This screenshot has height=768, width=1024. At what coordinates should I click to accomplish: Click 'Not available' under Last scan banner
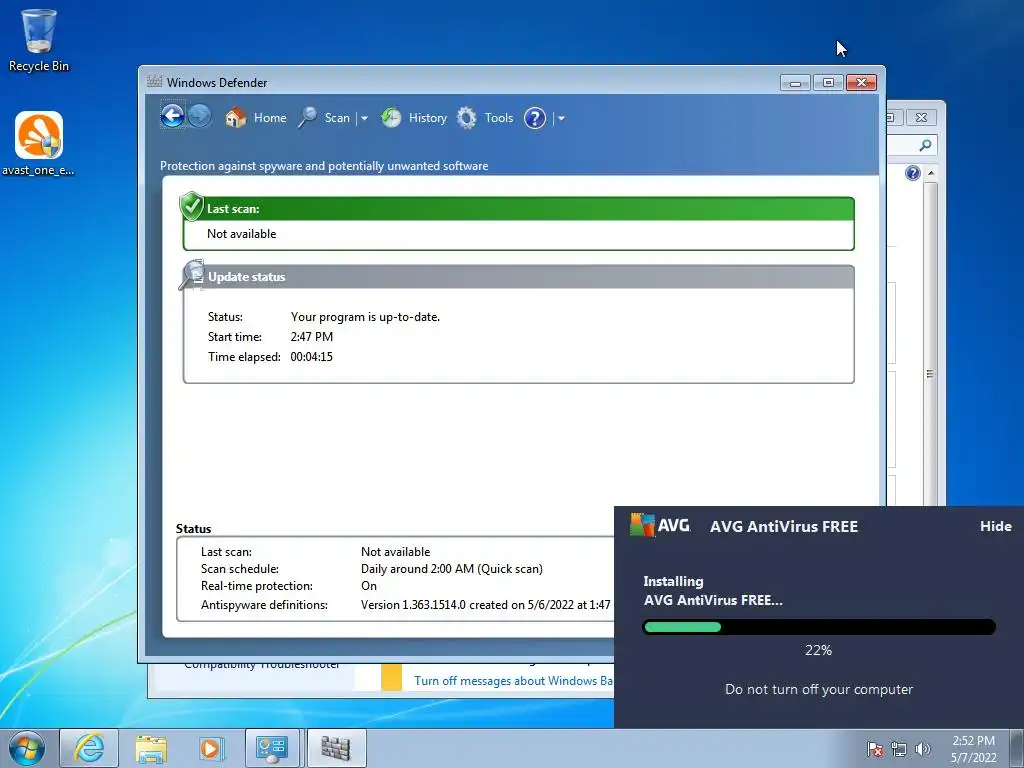point(242,234)
